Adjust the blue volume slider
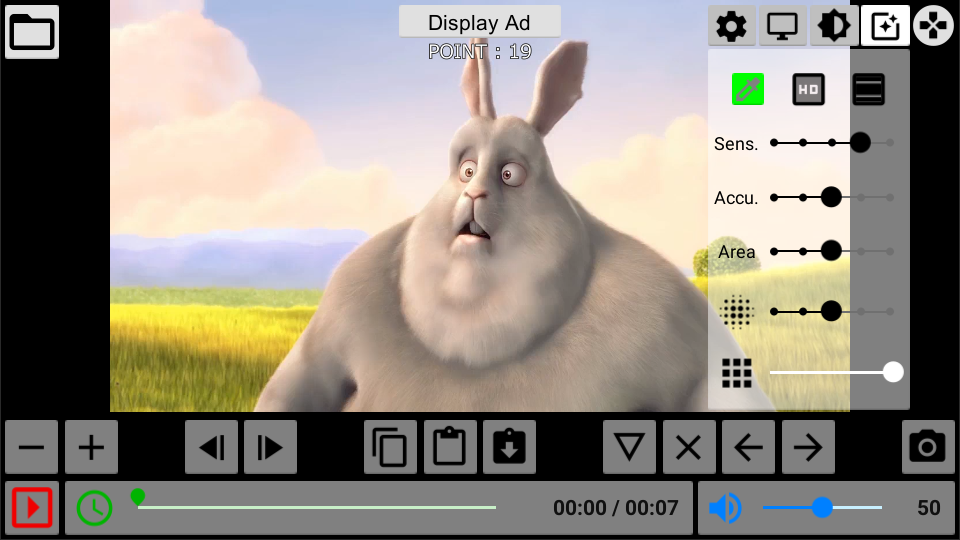The image size is (960, 540). click(x=822, y=507)
